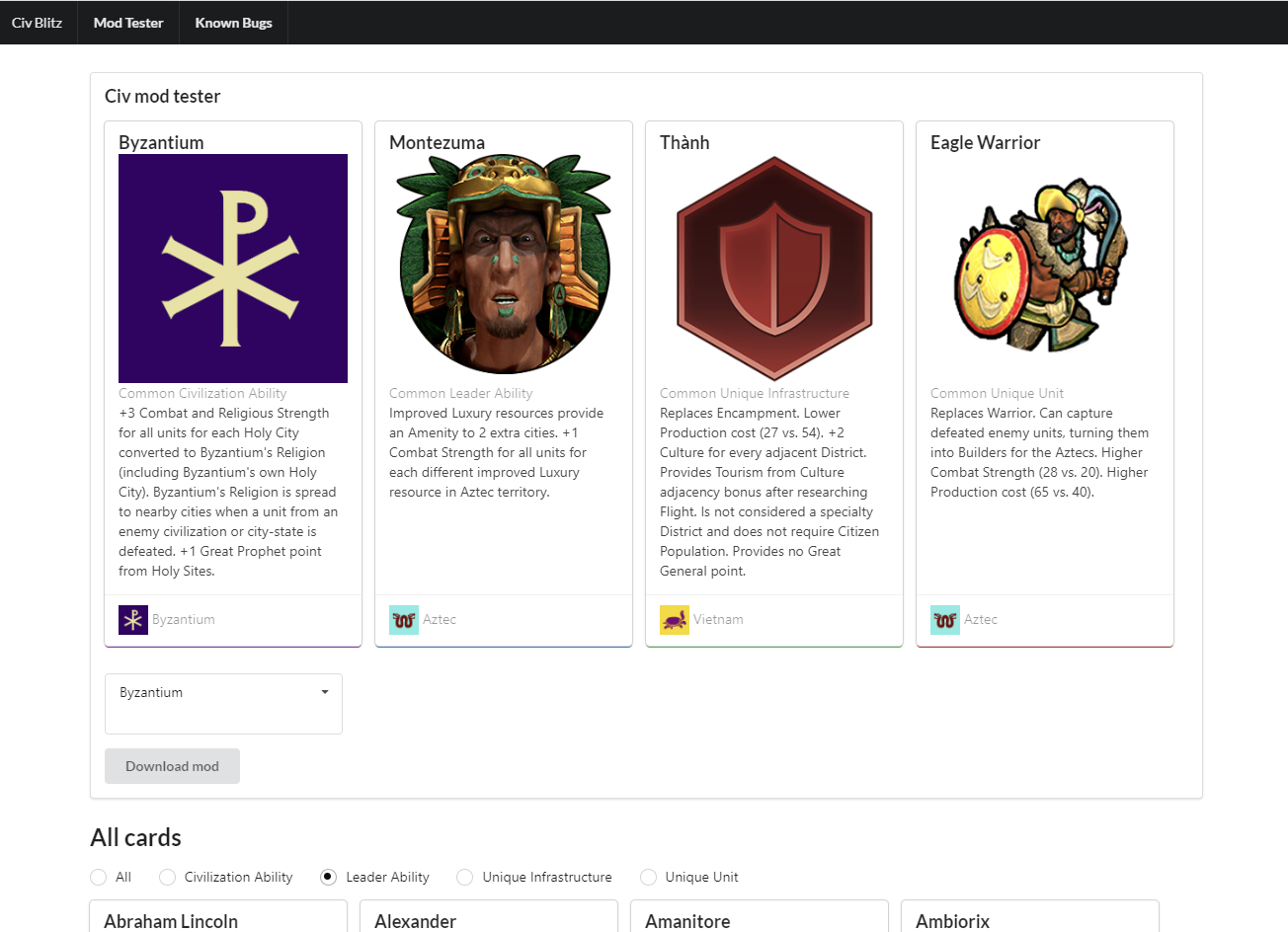
Task: Open Mod Tester navigation tab
Action: 128,23
